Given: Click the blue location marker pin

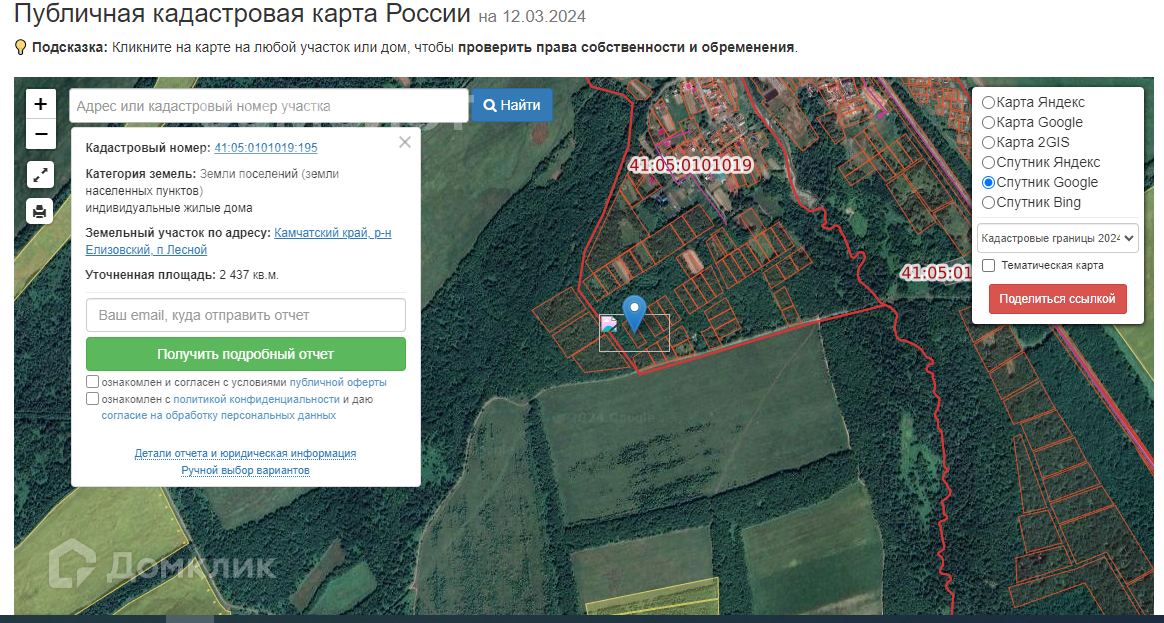Looking at the screenshot, I should click(x=634, y=313).
